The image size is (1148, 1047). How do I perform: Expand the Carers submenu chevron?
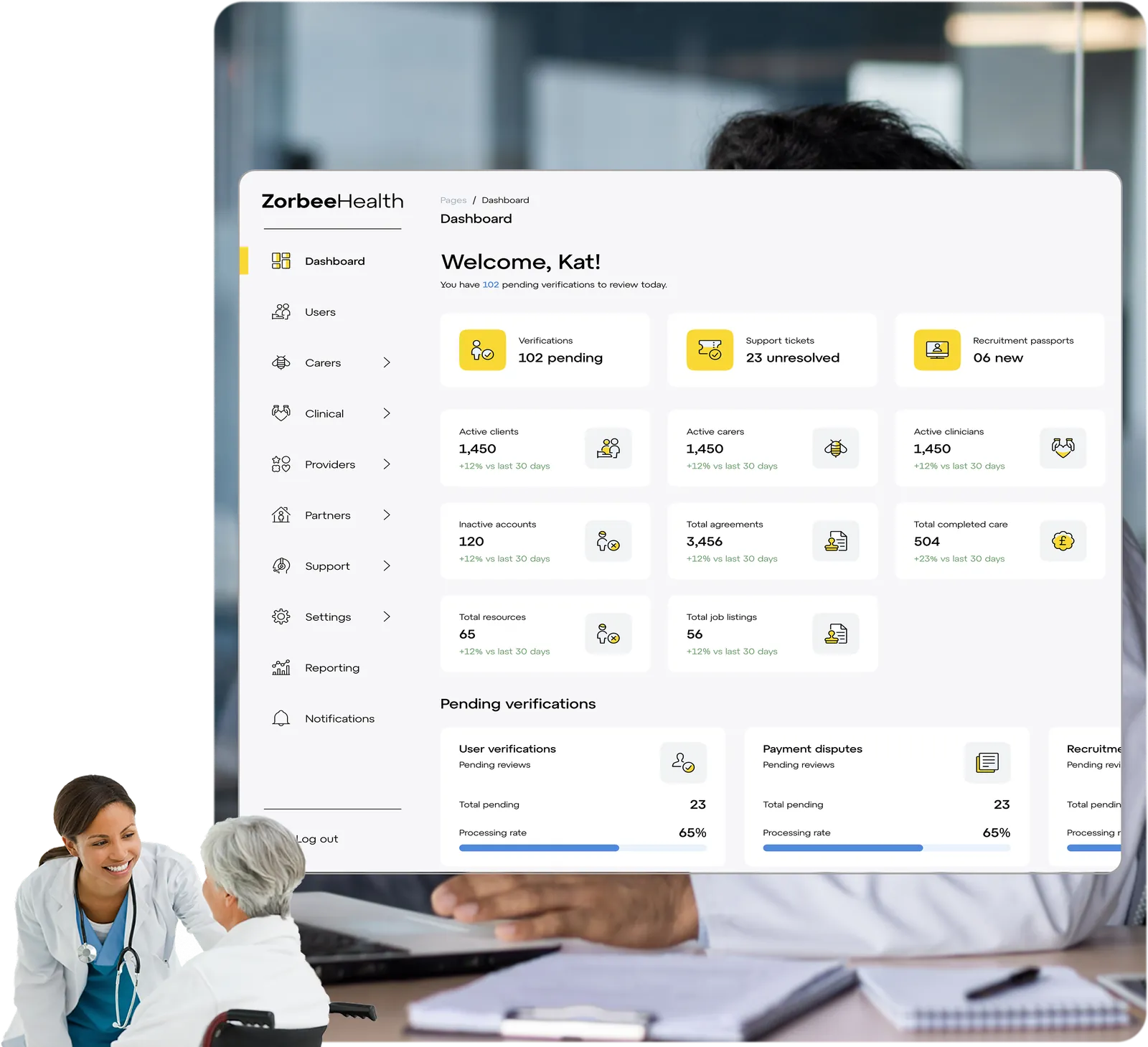[x=387, y=362]
